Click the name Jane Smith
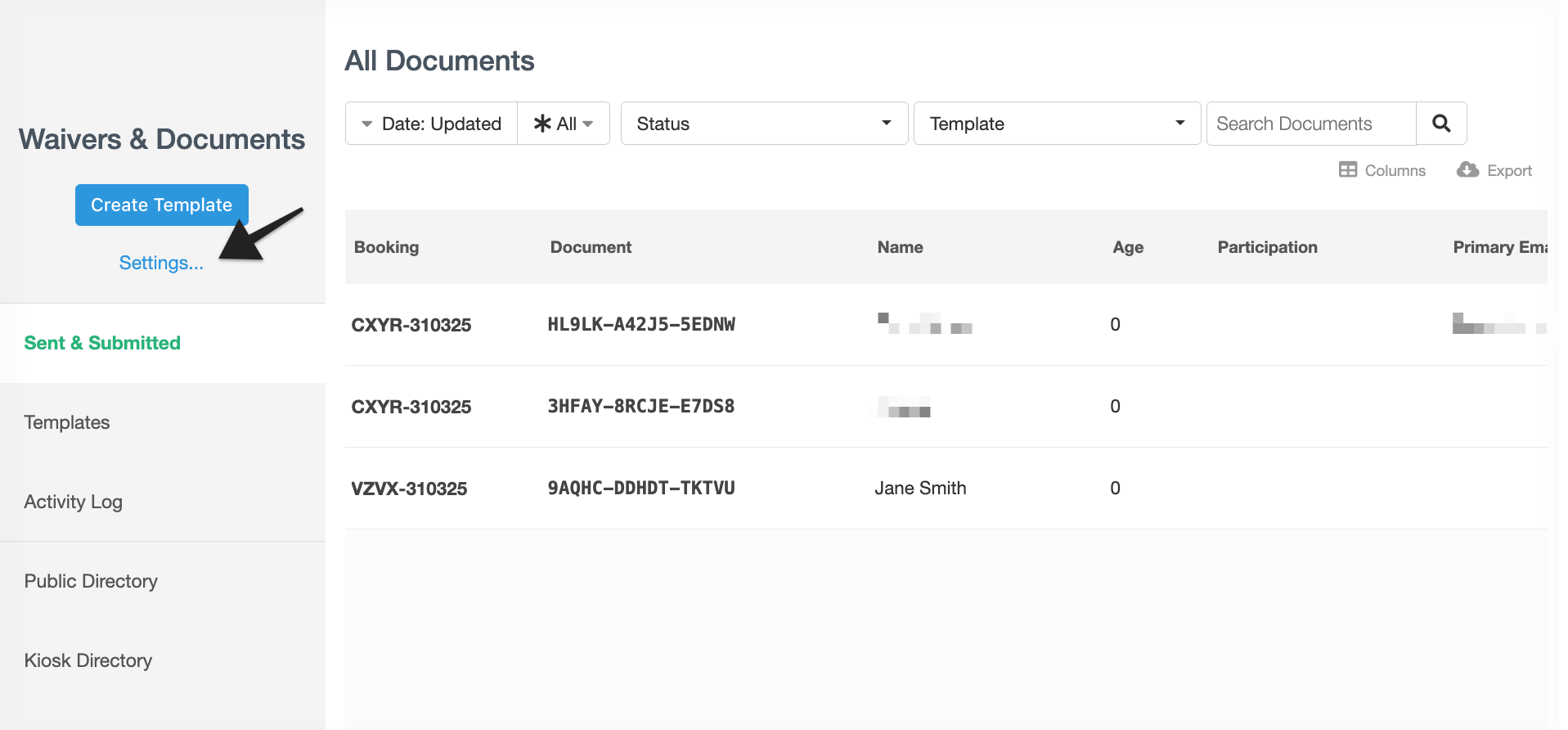This screenshot has height=730, width=1568. pos(920,489)
